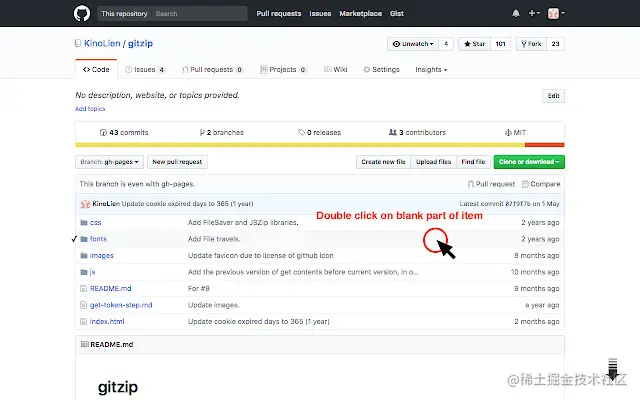Screen dimensions: 640x400
Task: Open Issues in top navigation
Action: tap(320, 13)
